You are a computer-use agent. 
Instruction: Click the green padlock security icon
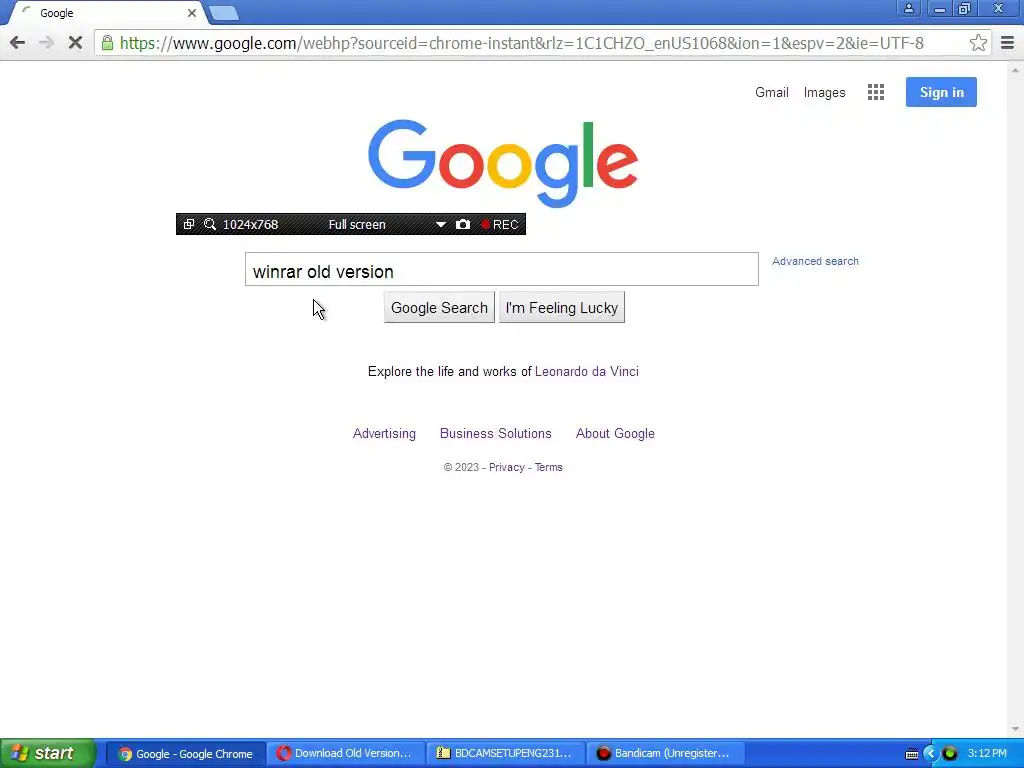pyautogui.click(x=107, y=43)
